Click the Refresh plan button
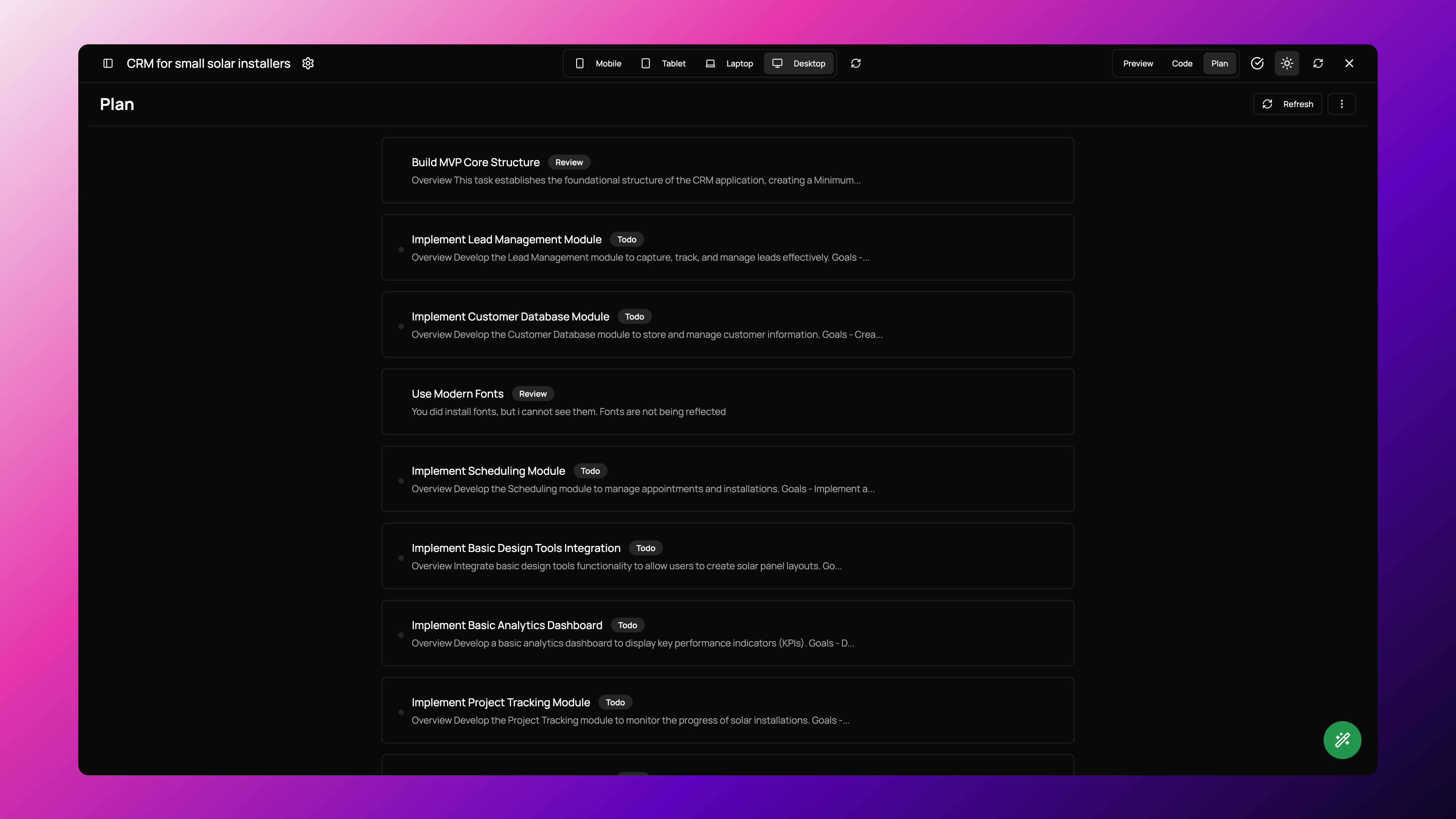This screenshot has width=1456, height=819. point(1288,104)
